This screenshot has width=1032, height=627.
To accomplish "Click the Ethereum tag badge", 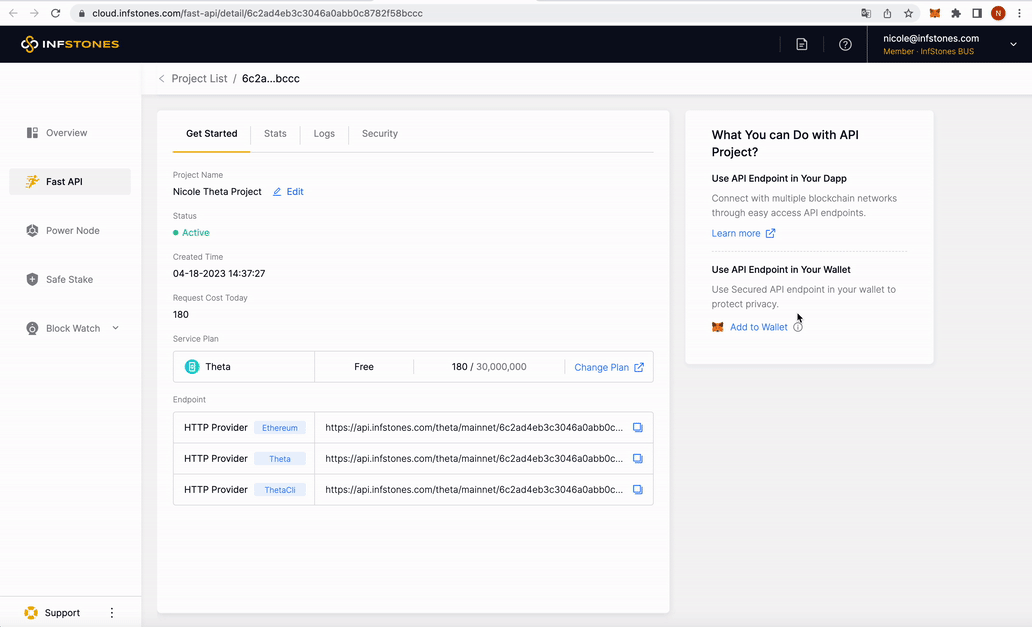I will [280, 428].
